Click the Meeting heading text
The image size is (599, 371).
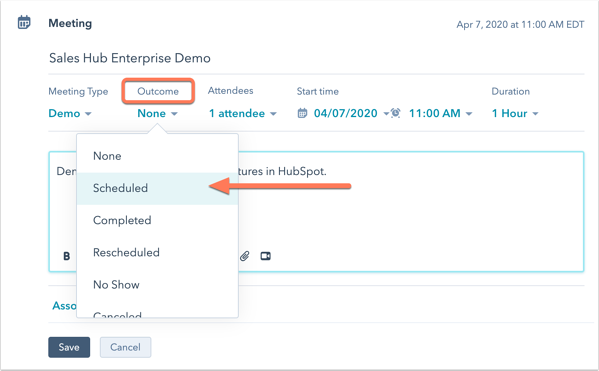[x=70, y=23]
